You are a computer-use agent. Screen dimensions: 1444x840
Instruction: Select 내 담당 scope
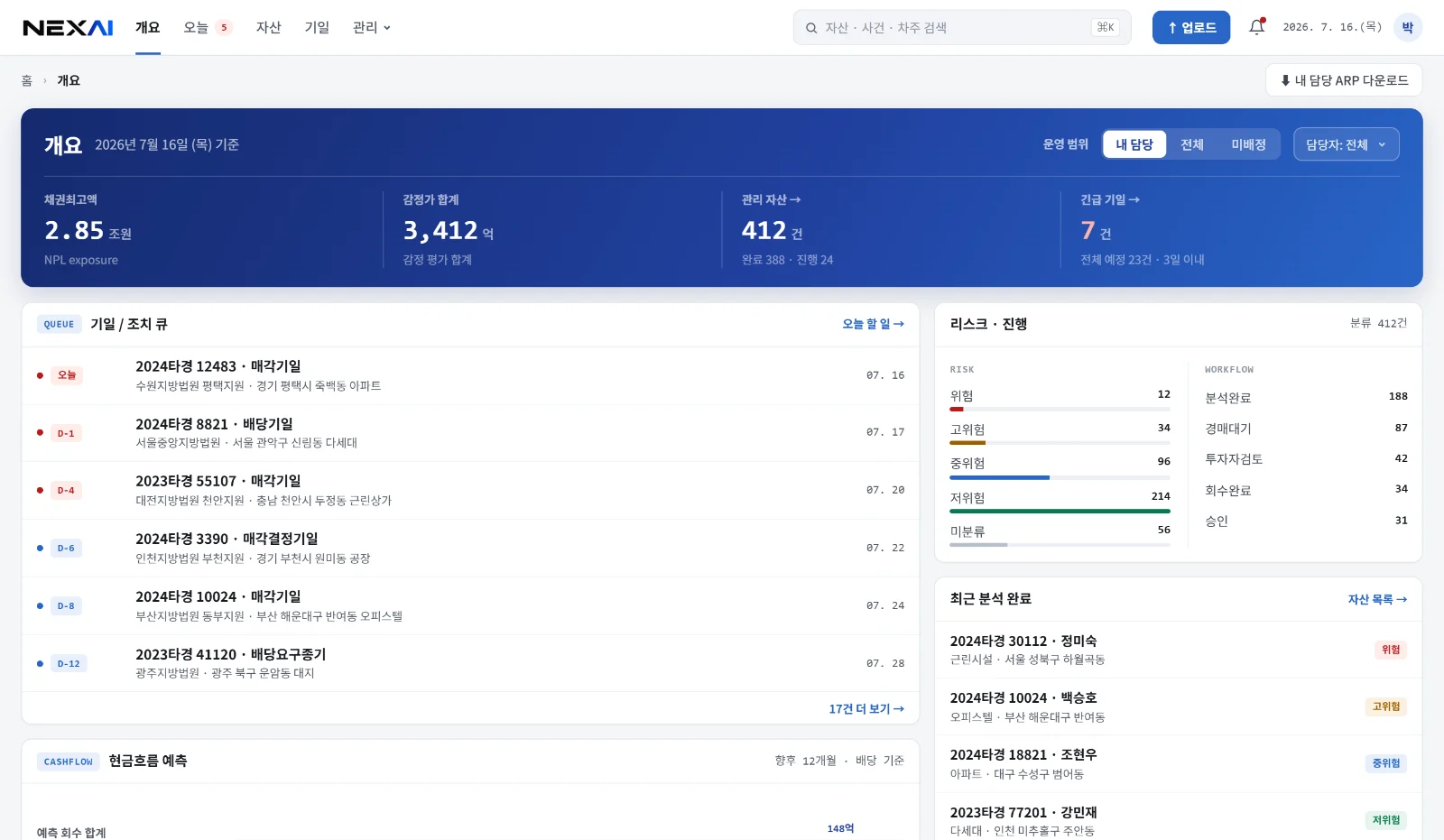(x=1134, y=144)
